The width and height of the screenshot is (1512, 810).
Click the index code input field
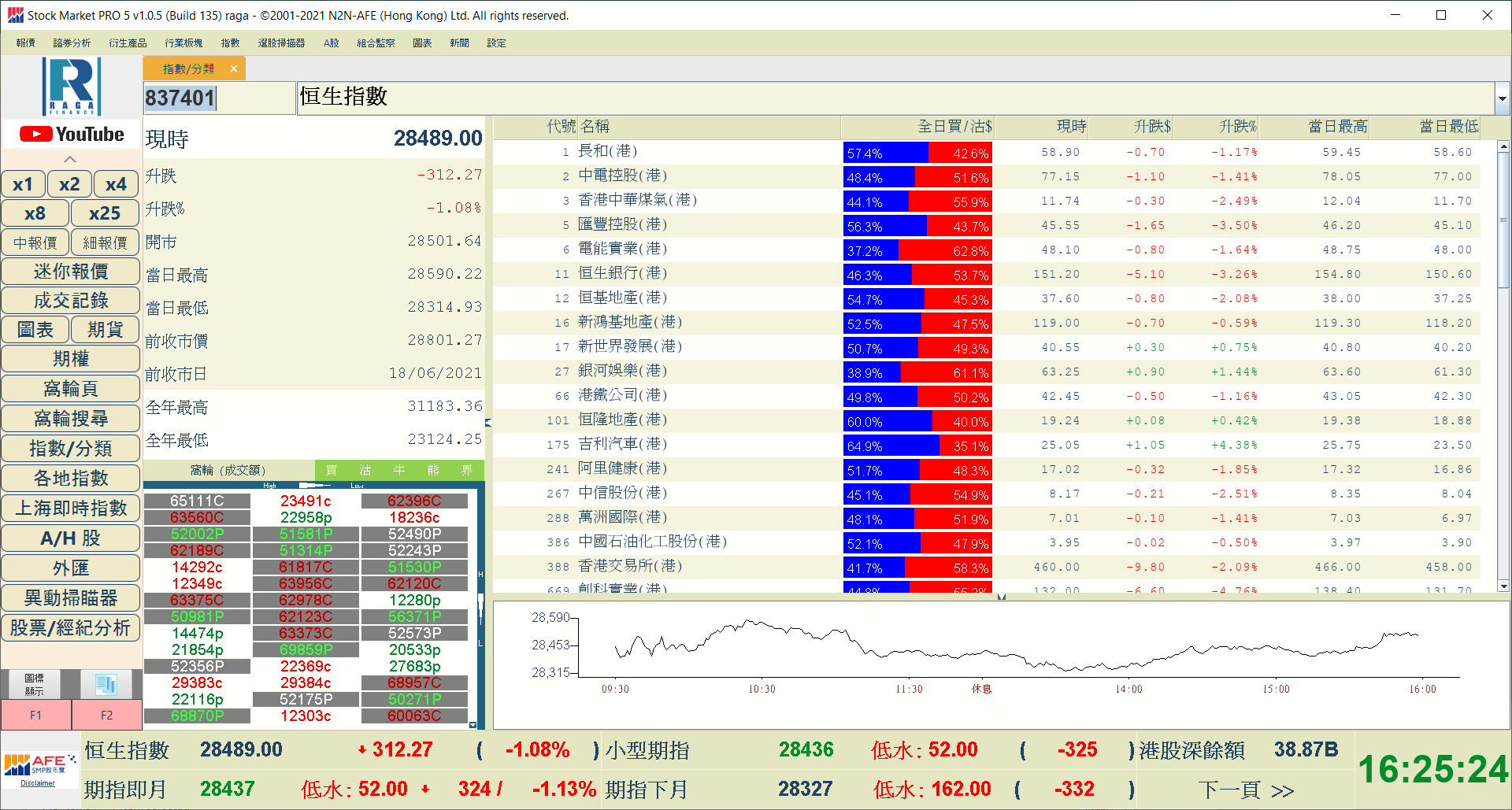(x=219, y=98)
